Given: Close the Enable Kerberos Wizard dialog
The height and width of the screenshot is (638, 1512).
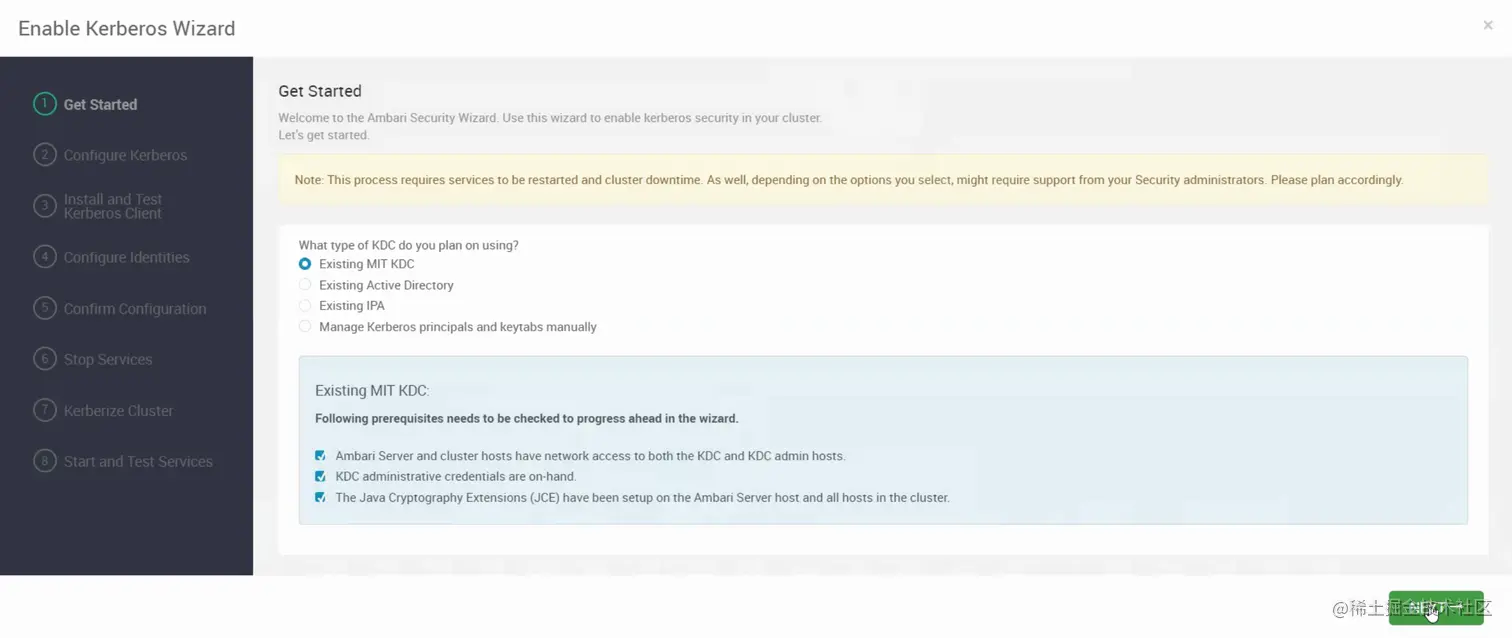Looking at the screenshot, I should point(1488,25).
